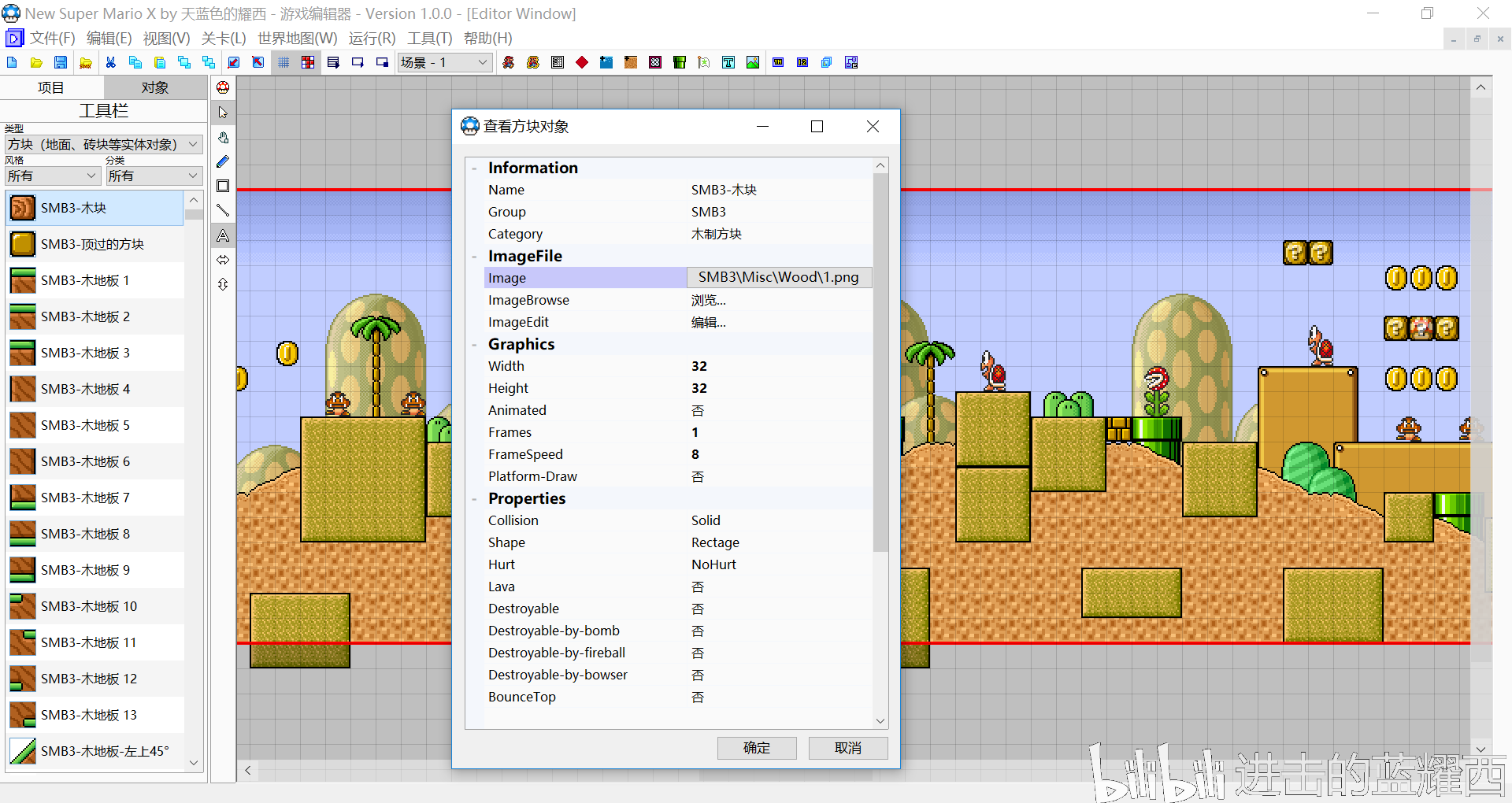This screenshot has width=1512, height=803.
Task: Open the 世界地图(W) menu
Action: tap(297, 38)
